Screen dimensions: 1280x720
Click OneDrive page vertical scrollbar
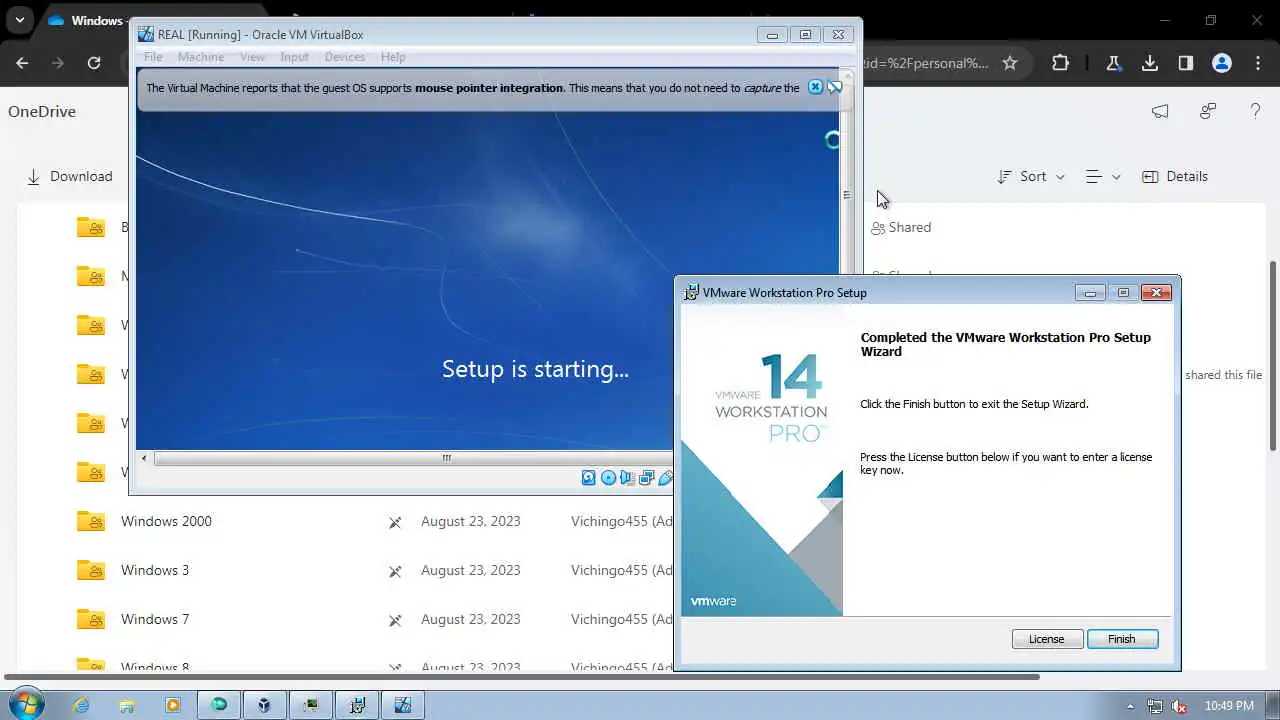pos(1272,355)
